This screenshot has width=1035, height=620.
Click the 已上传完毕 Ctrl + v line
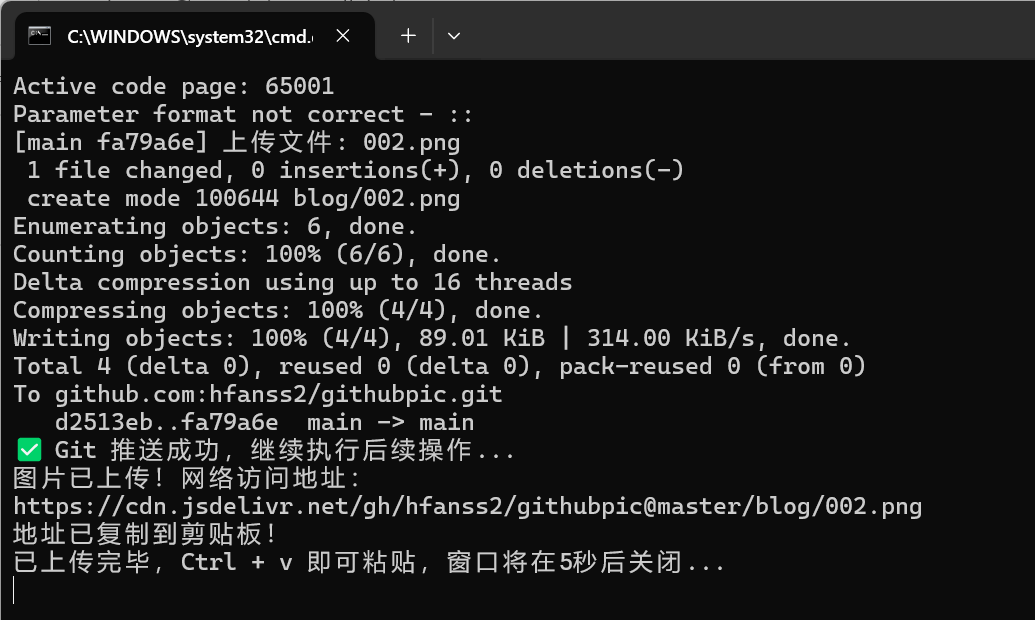click(369, 563)
